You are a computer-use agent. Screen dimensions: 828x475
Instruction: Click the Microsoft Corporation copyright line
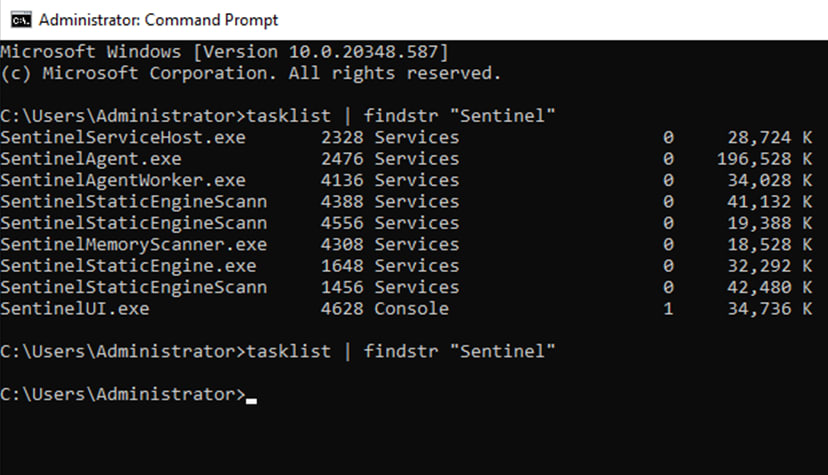pyautogui.click(x=251, y=73)
